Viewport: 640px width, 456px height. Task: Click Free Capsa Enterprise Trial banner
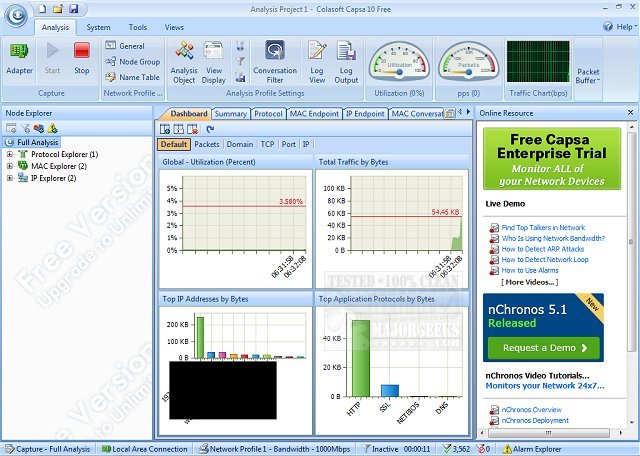(551, 159)
